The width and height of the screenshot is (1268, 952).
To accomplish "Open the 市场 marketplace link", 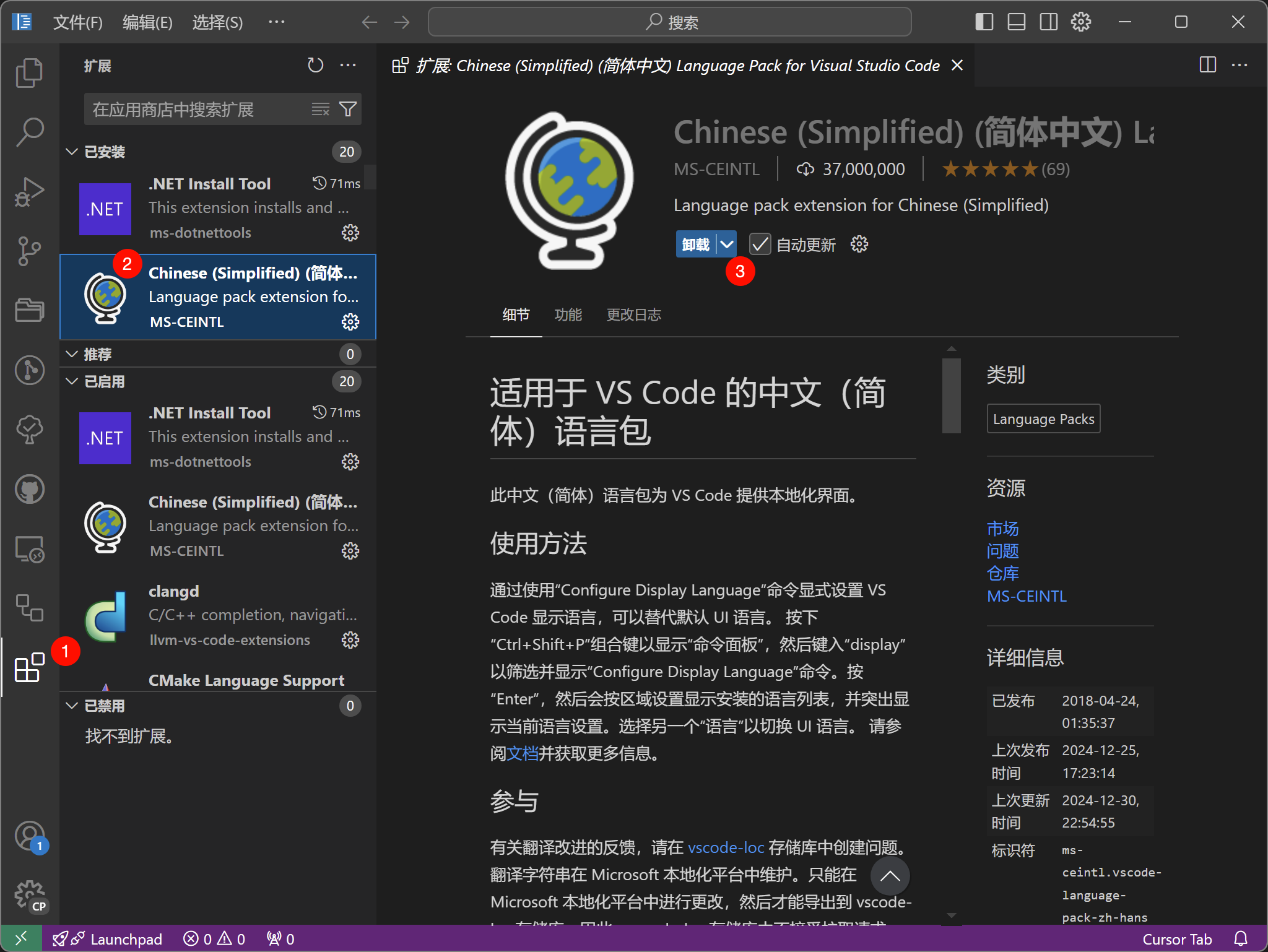I will pyautogui.click(x=1003, y=528).
